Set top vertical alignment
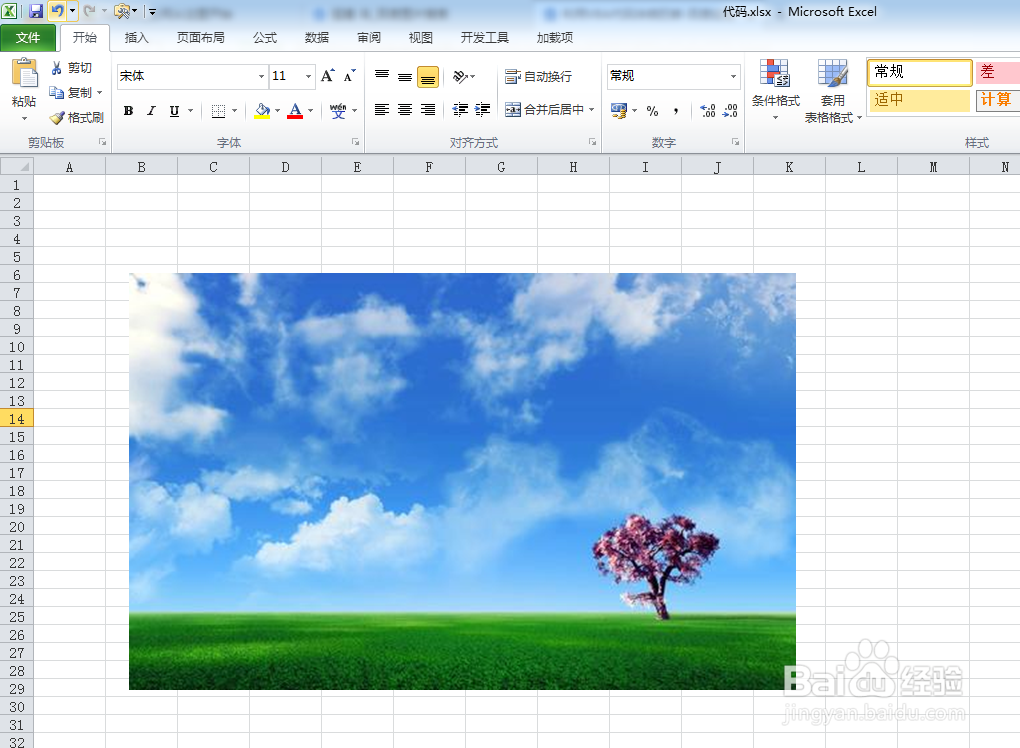1020x748 pixels. pos(382,76)
